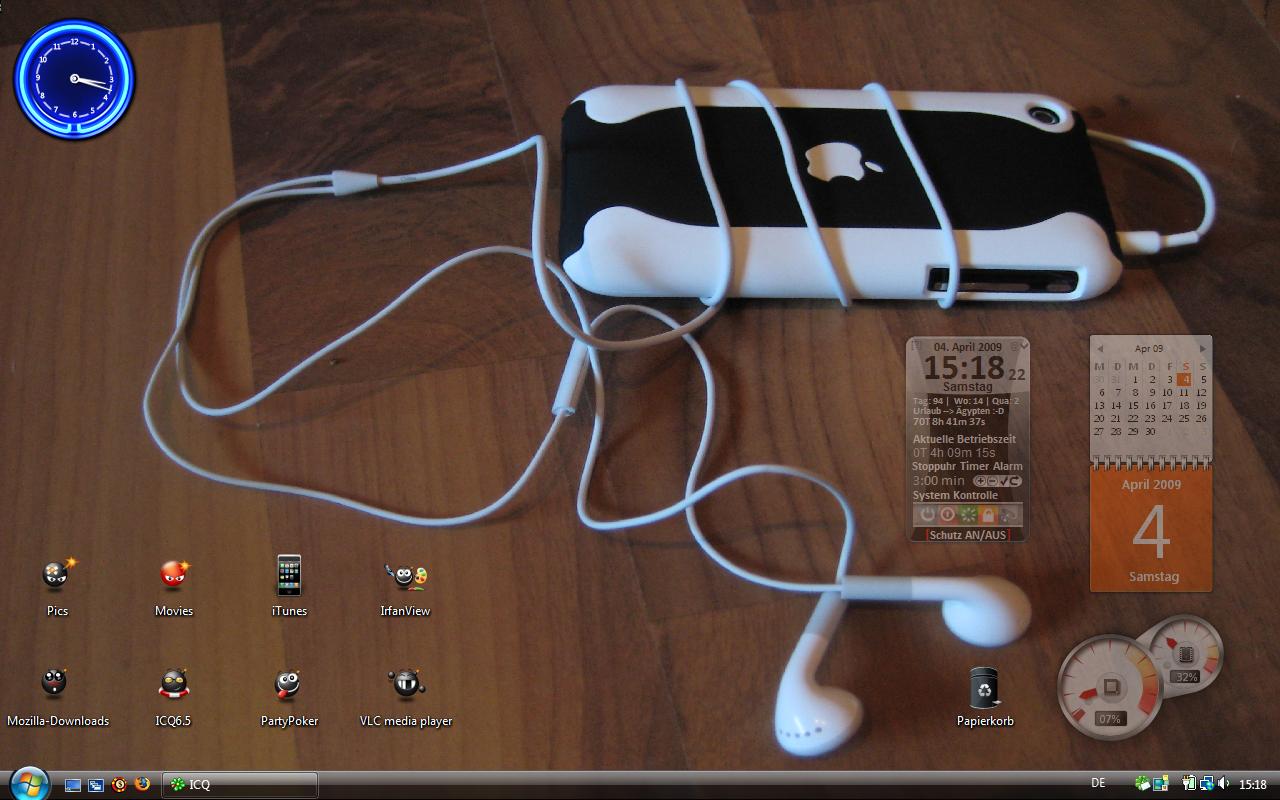Click the System Kontrolle label

(955, 496)
